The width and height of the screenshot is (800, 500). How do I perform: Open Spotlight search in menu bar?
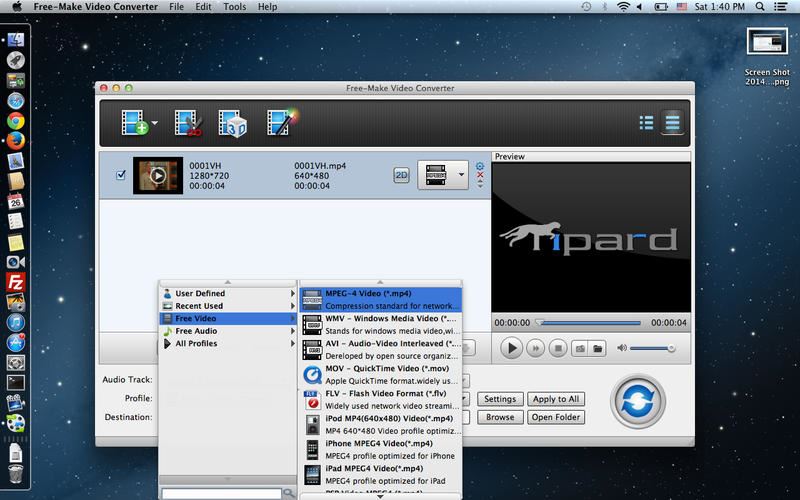point(760,7)
